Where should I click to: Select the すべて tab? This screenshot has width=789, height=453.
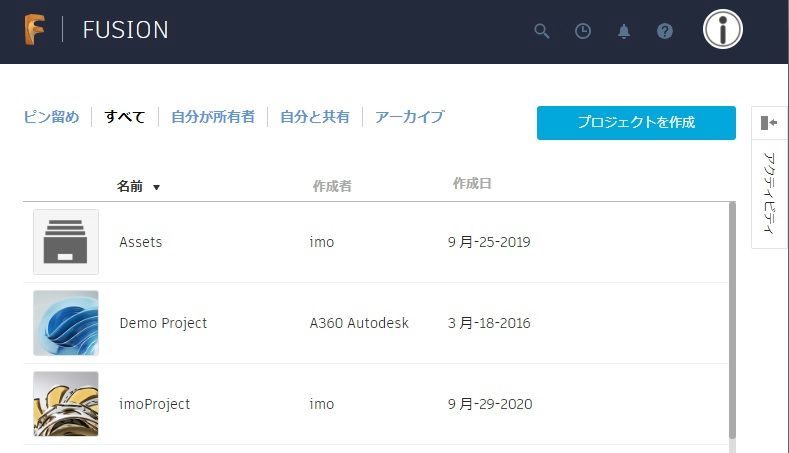tap(125, 117)
